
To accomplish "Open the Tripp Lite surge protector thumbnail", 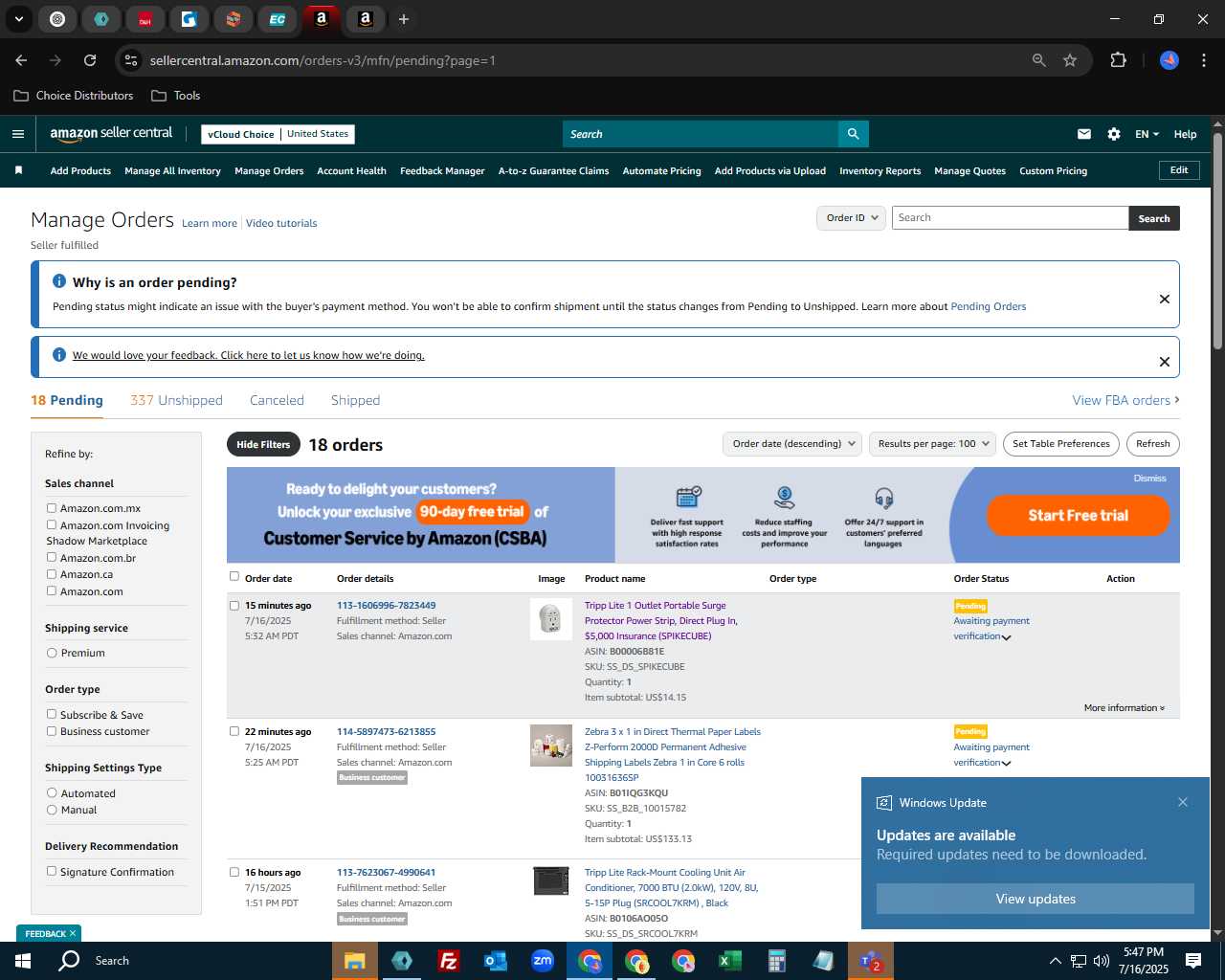I will click(x=550, y=619).
